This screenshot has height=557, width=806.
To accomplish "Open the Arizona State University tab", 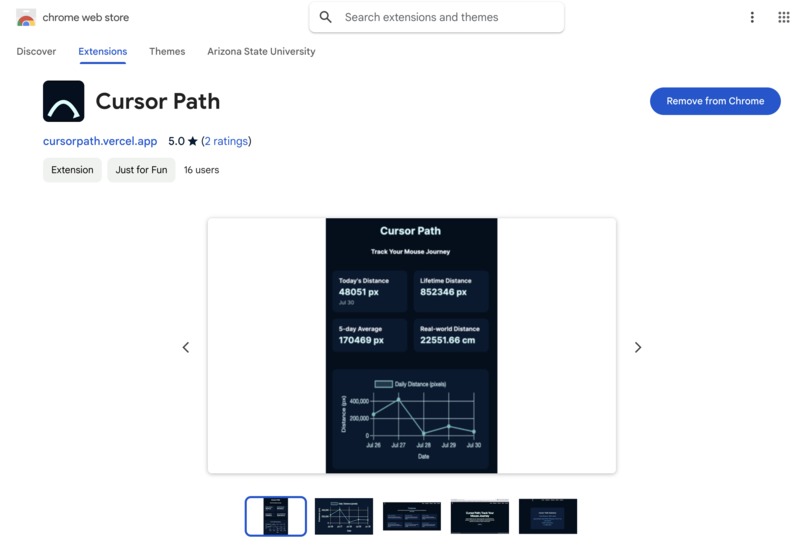I will [x=261, y=51].
